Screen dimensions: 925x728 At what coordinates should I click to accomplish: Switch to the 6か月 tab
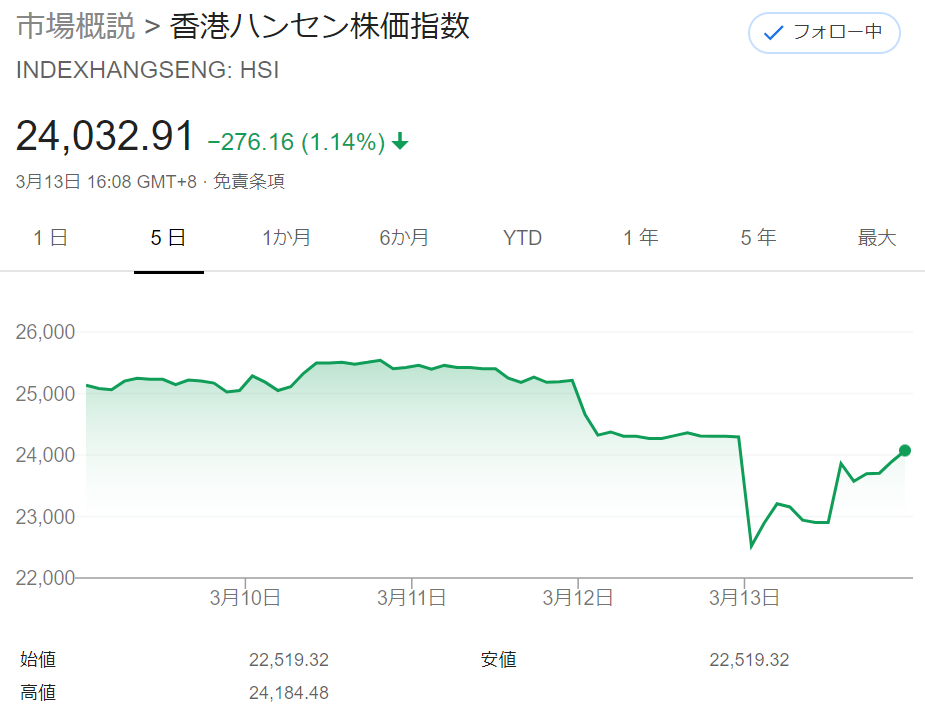point(404,238)
